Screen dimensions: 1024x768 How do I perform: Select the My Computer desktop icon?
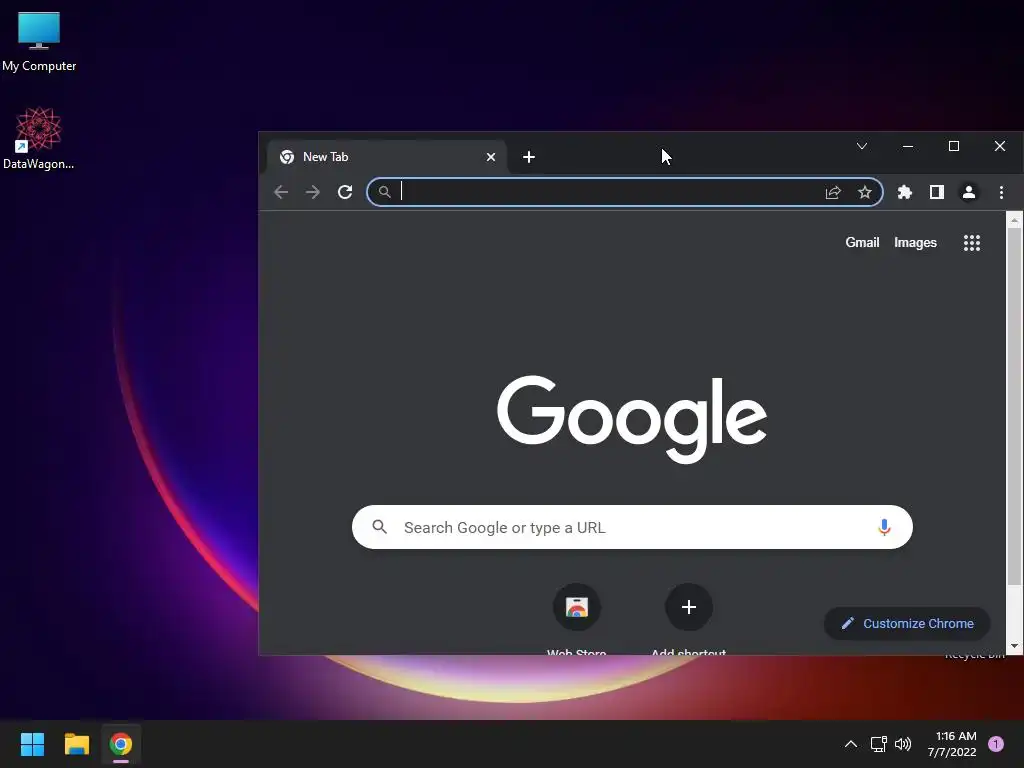(x=39, y=41)
